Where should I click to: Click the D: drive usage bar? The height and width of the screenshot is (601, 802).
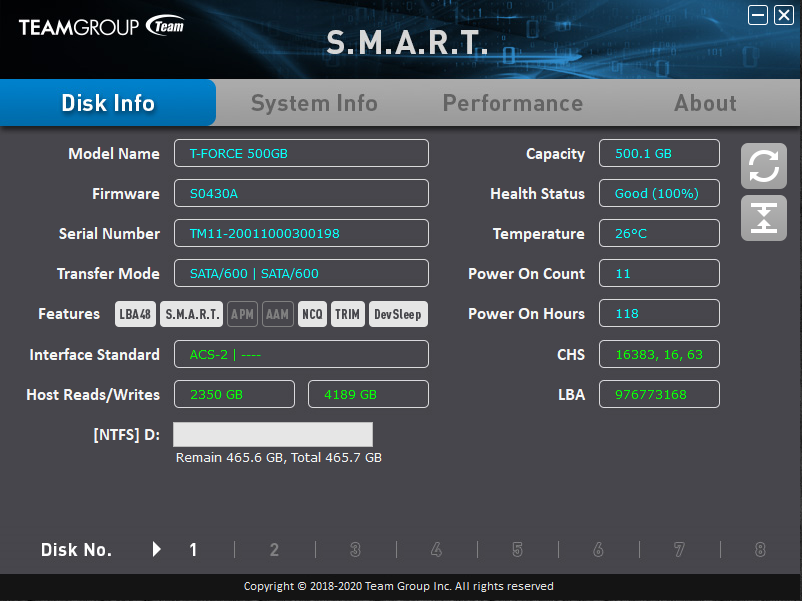point(273,434)
